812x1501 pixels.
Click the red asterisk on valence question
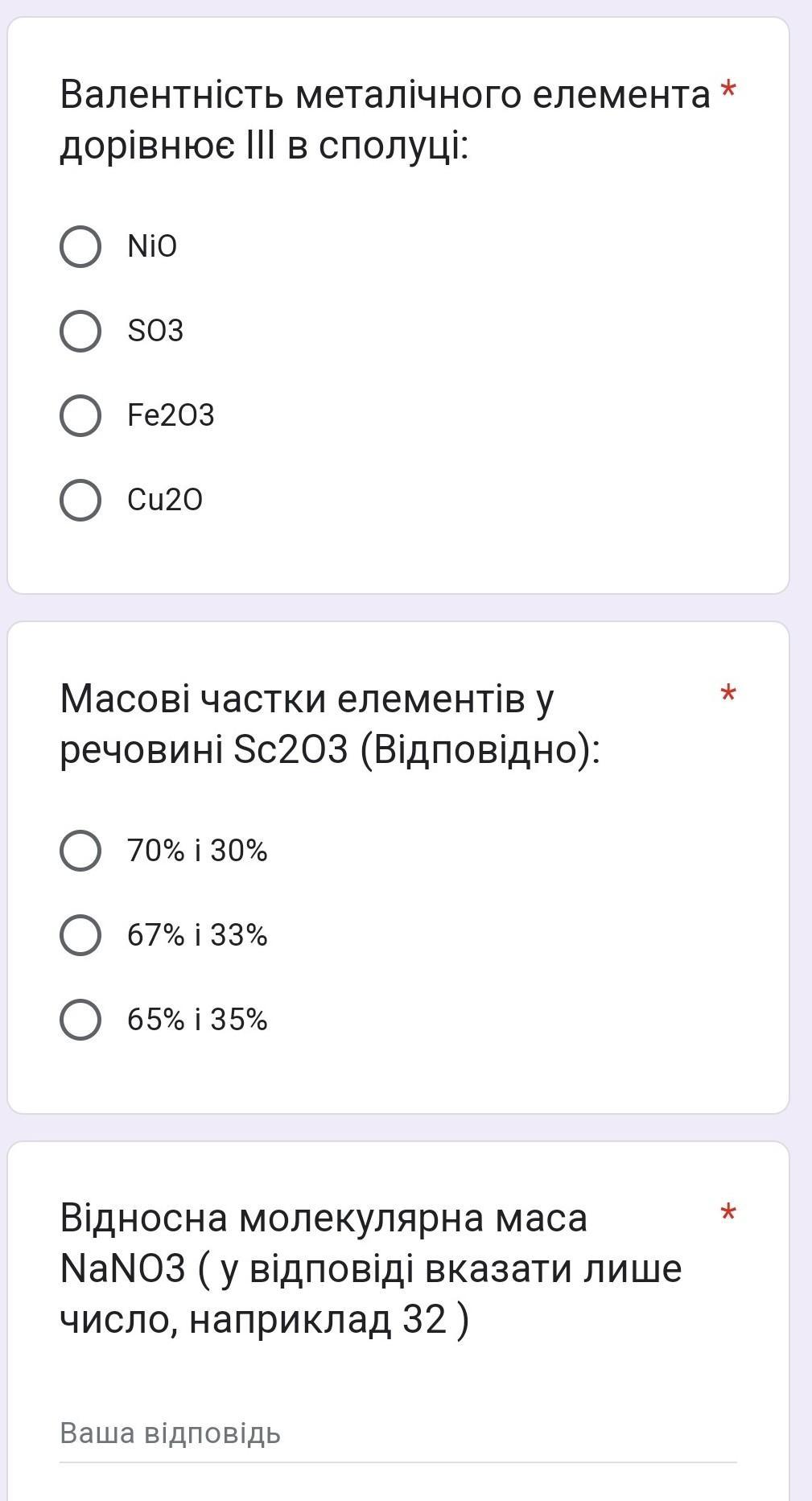tap(728, 90)
